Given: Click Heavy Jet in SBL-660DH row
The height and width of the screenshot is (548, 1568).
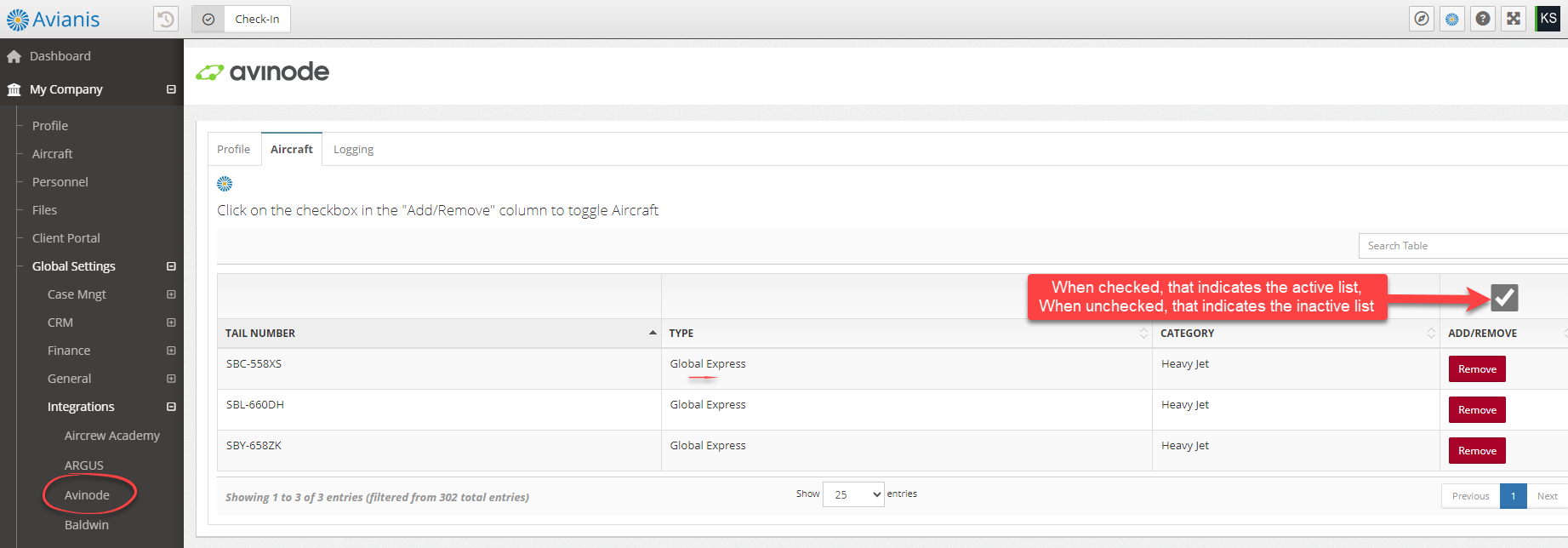Looking at the screenshot, I should [1185, 404].
